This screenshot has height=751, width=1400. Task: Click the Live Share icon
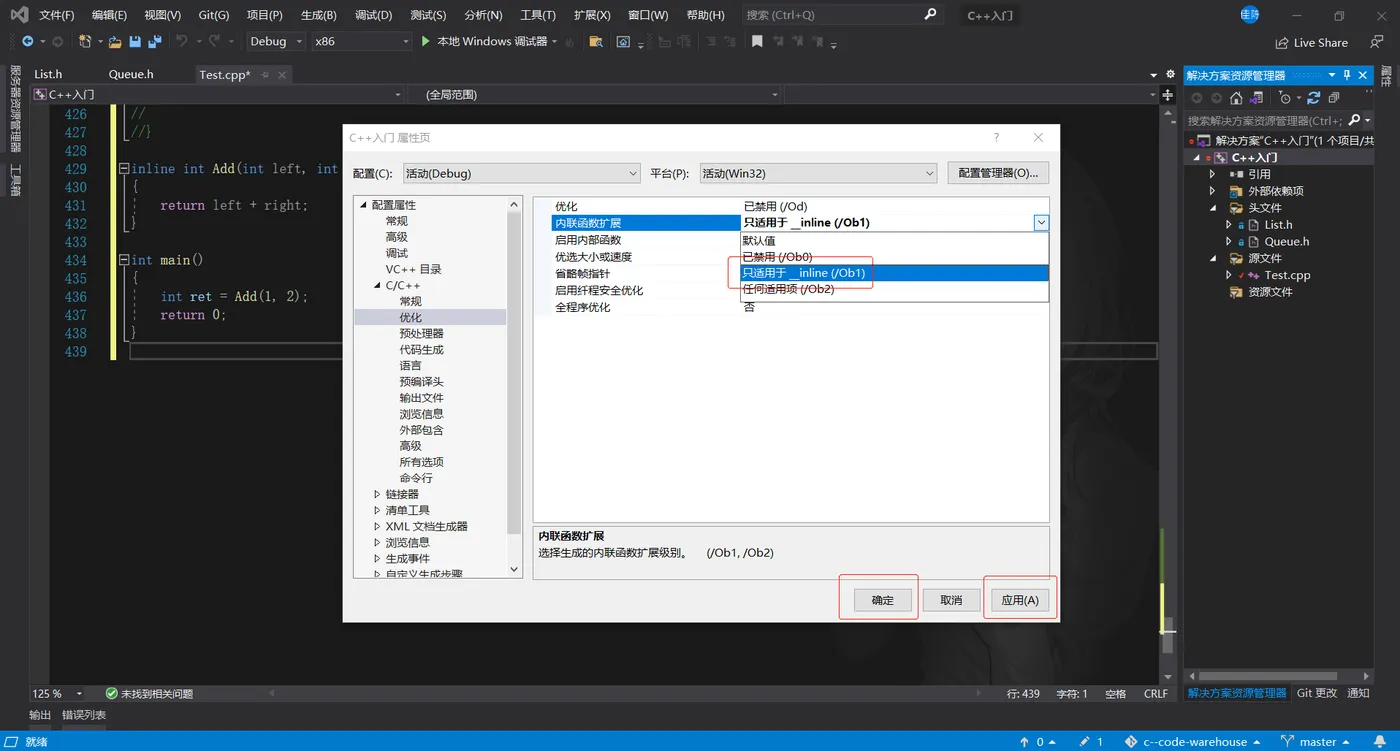point(1282,43)
